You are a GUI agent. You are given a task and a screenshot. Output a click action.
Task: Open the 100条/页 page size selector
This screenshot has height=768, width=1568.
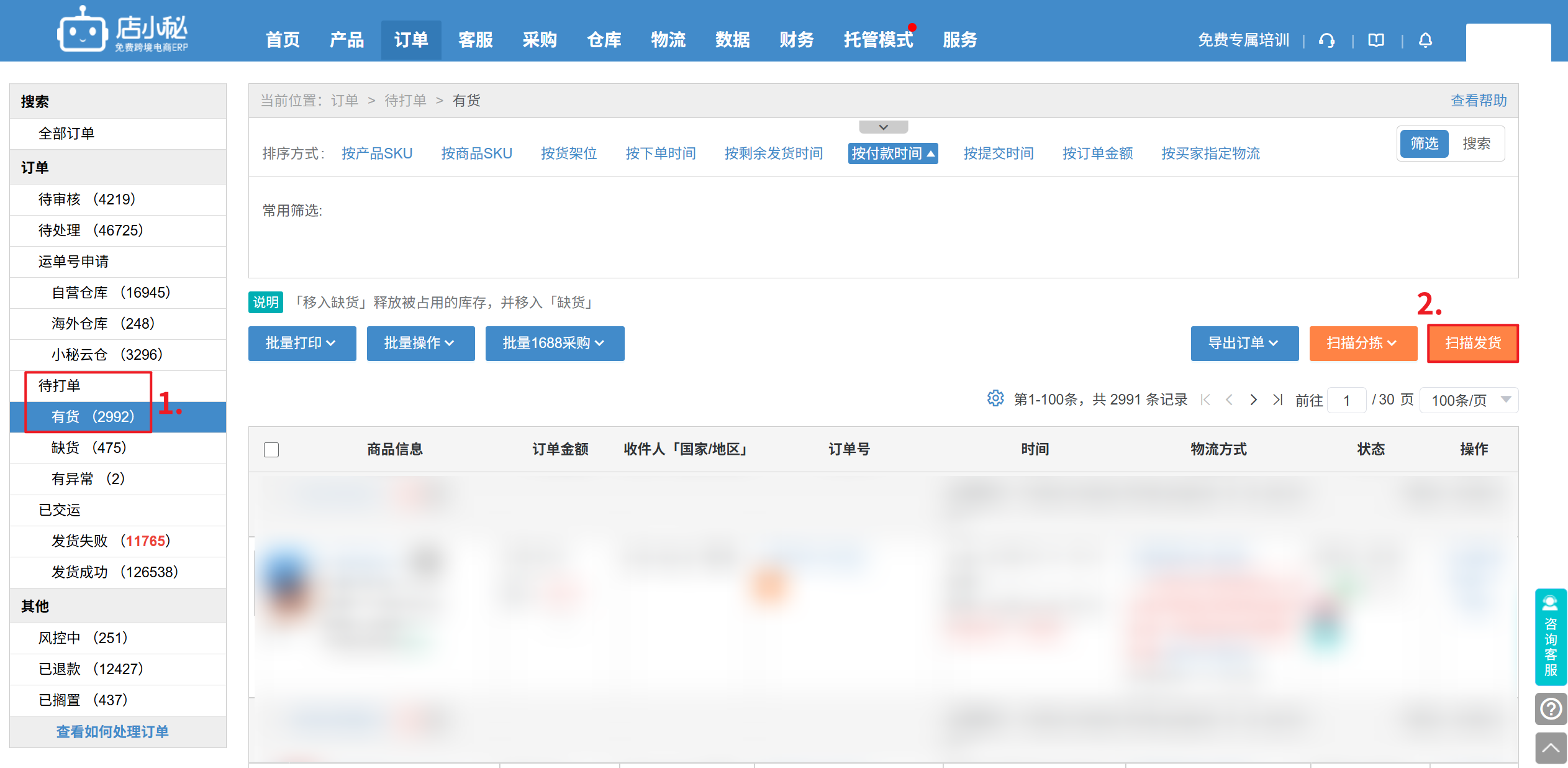tap(1469, 400)
